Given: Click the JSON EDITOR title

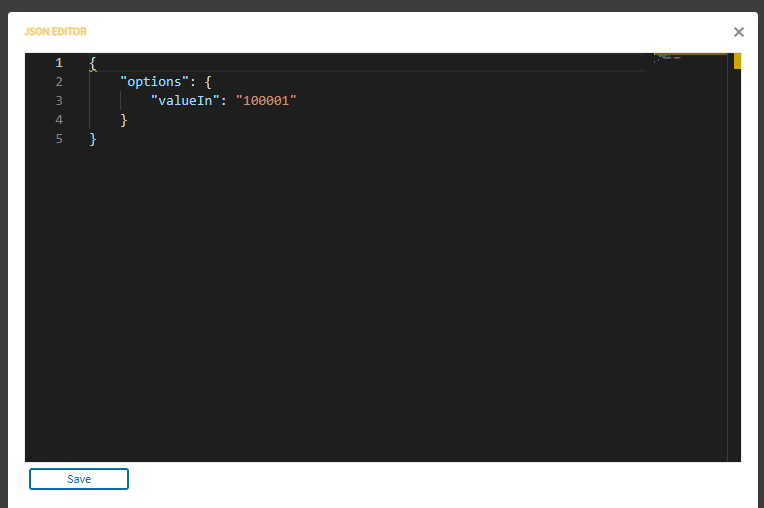Looking at the screenshot, I should (x=56, y=32).
